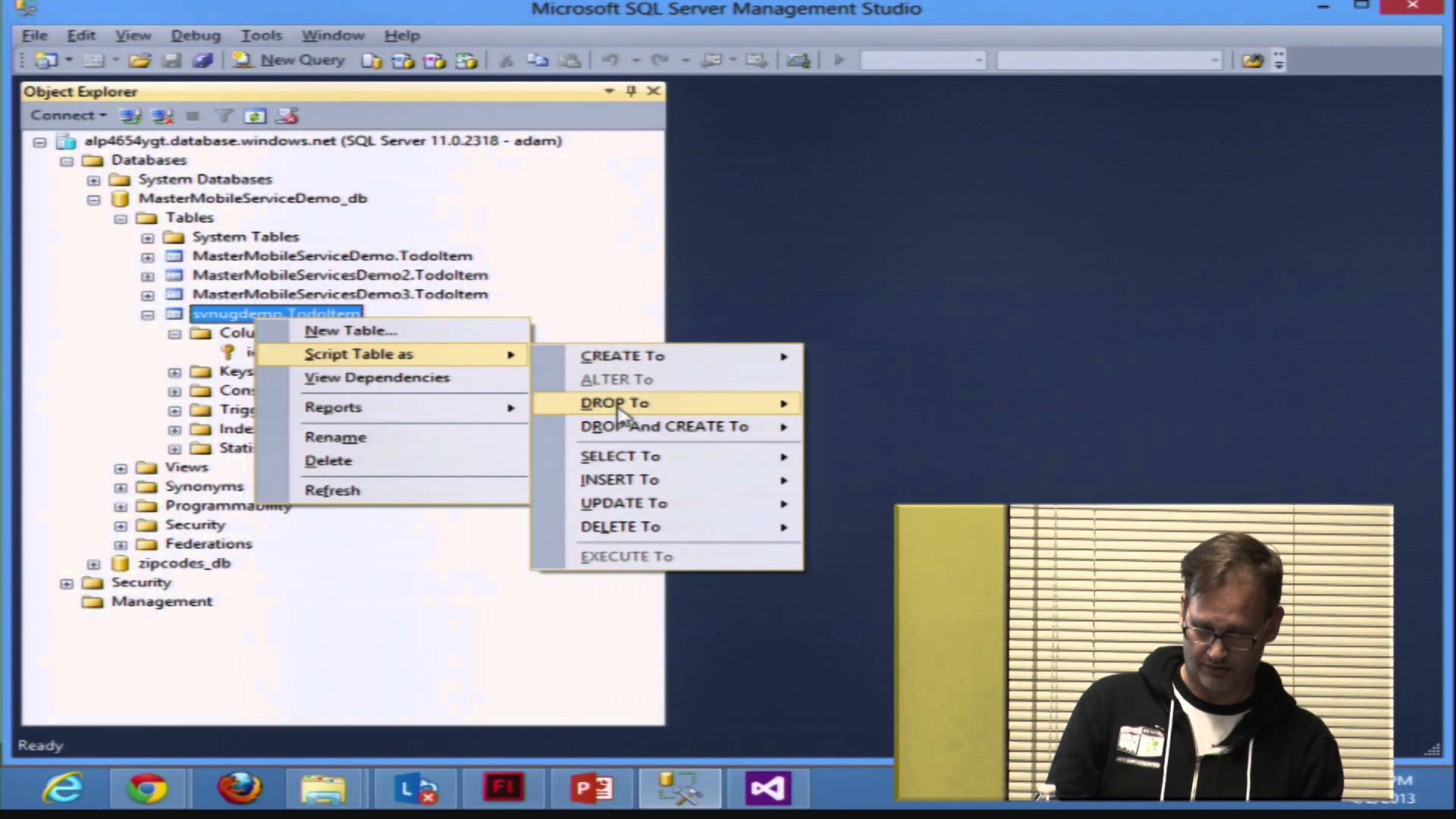Click the Open File folder icon in toolbar
The width and height of the screenshot is (1456, 819).
(x=140, y=60)
